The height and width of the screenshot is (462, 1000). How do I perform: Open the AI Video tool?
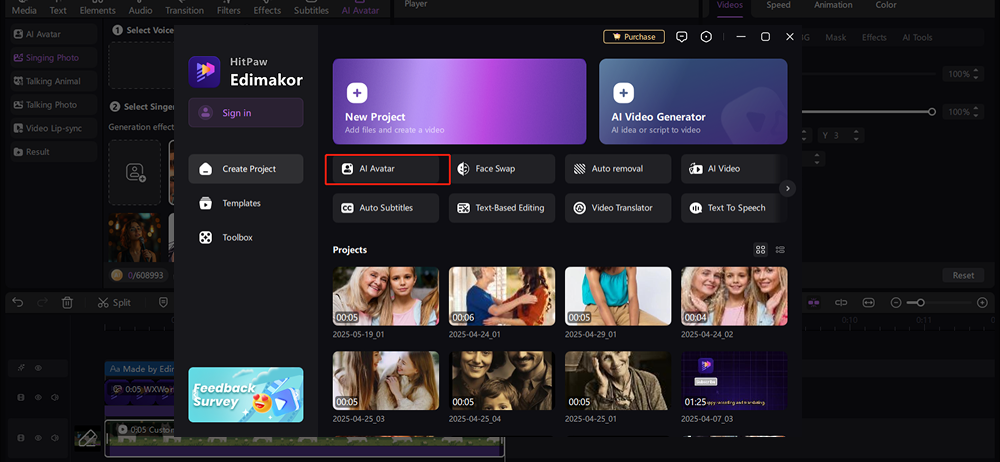pos(730,169)
